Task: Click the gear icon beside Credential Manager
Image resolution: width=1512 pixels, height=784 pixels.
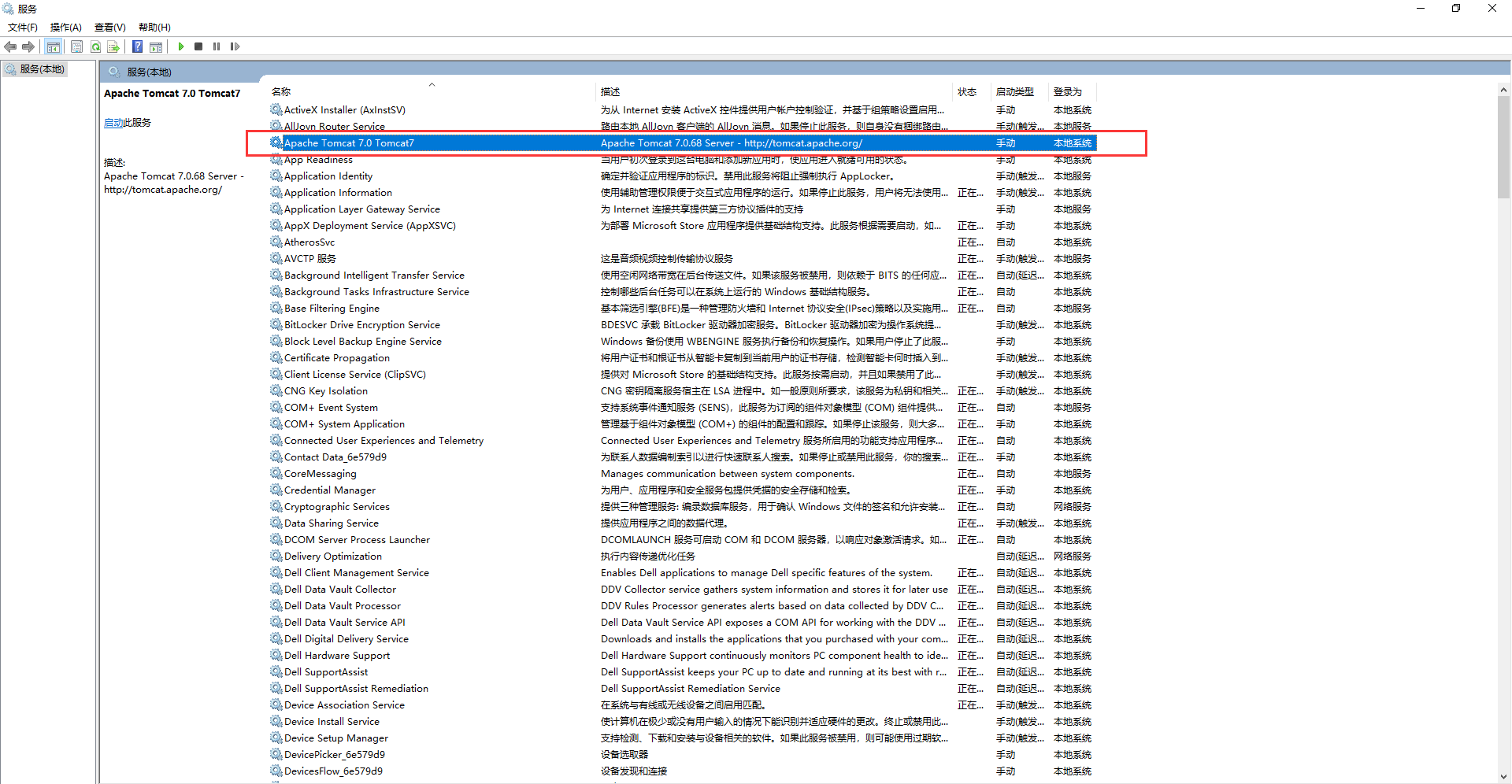Action: (276, 490)
